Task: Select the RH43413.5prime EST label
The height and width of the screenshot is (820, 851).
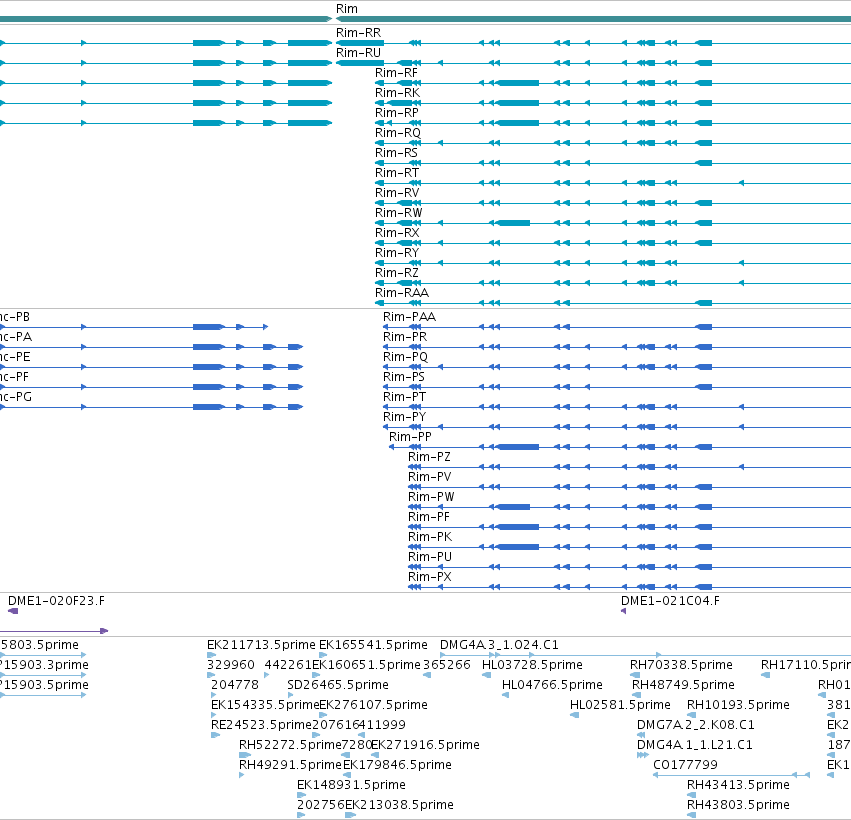Action: click(738, 785)
